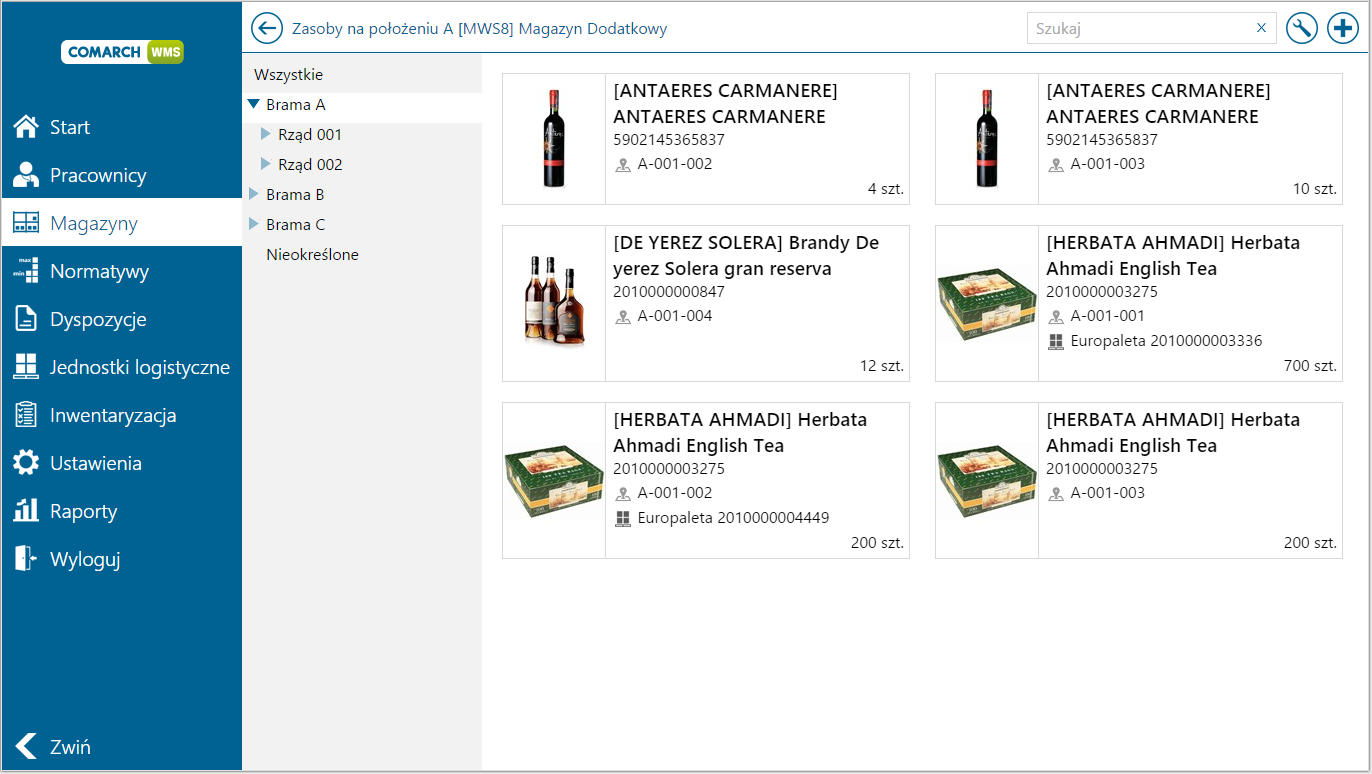The height and width of the screenshot is (774, 1372).
Task: Select Rząd 002 tree label
Action: pos(310,164)
